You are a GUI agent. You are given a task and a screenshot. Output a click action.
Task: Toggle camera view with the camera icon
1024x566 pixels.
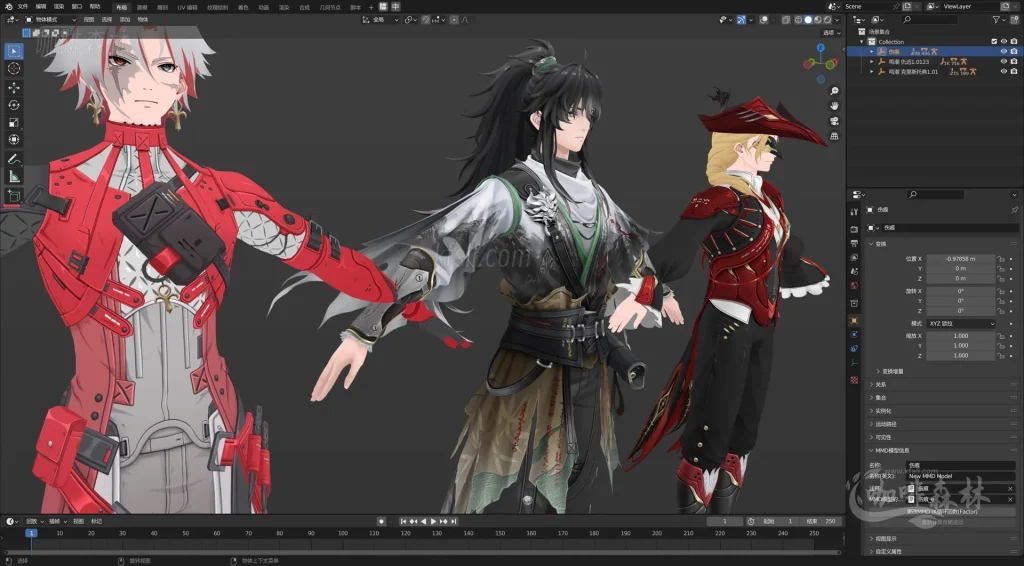(x=834, y=121)
